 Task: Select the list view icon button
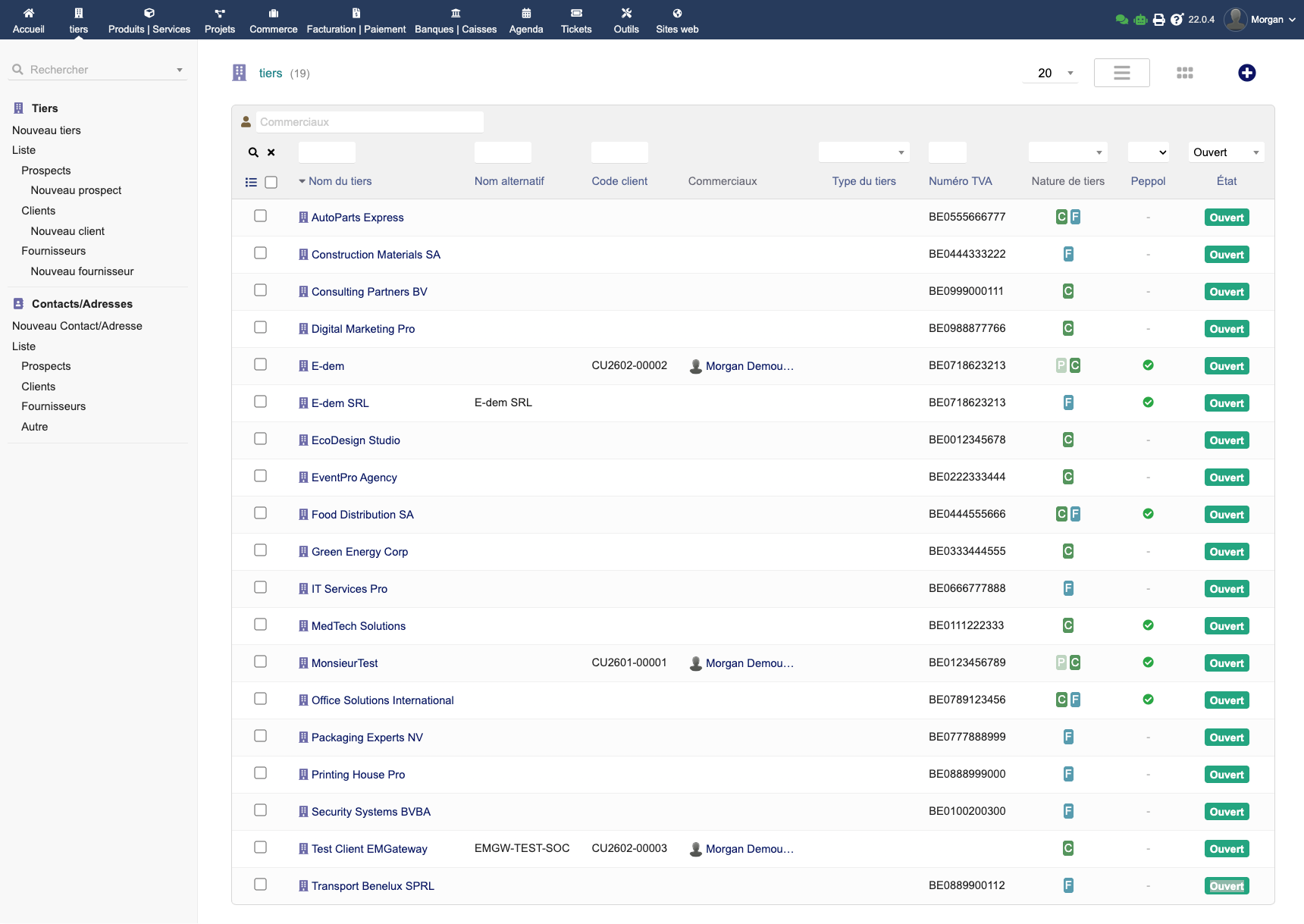point(1121,73)
